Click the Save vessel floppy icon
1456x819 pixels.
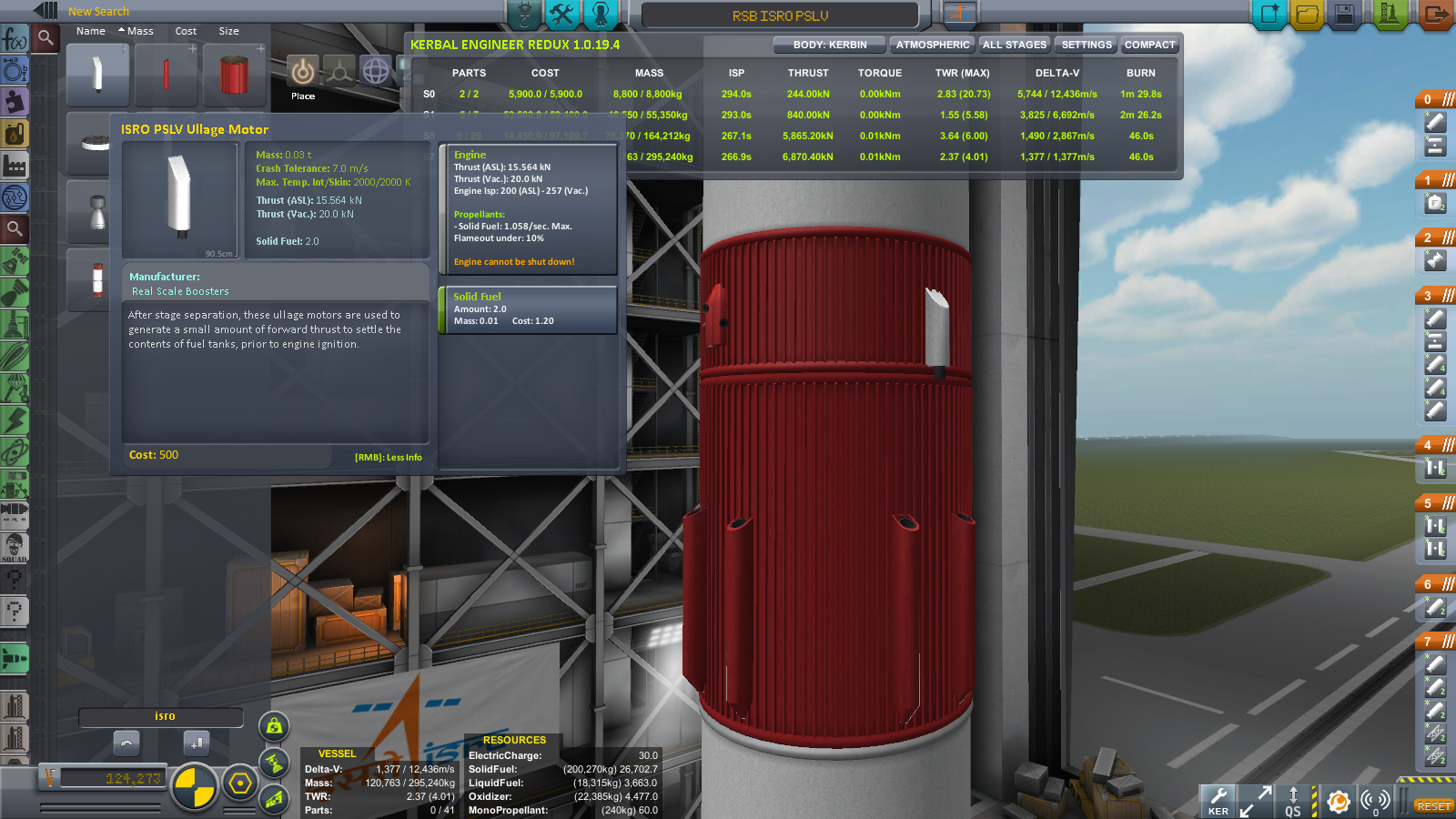(x=1344, y=15)
